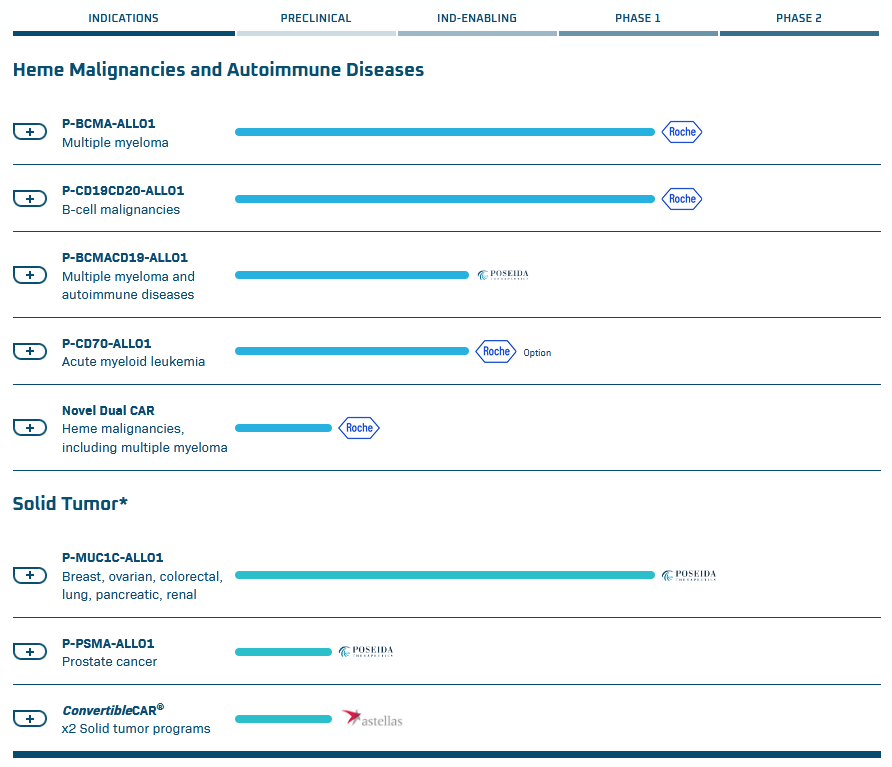Click 'including multiple myeloma' indication text
892x767 pixels.
coord(144,448)
